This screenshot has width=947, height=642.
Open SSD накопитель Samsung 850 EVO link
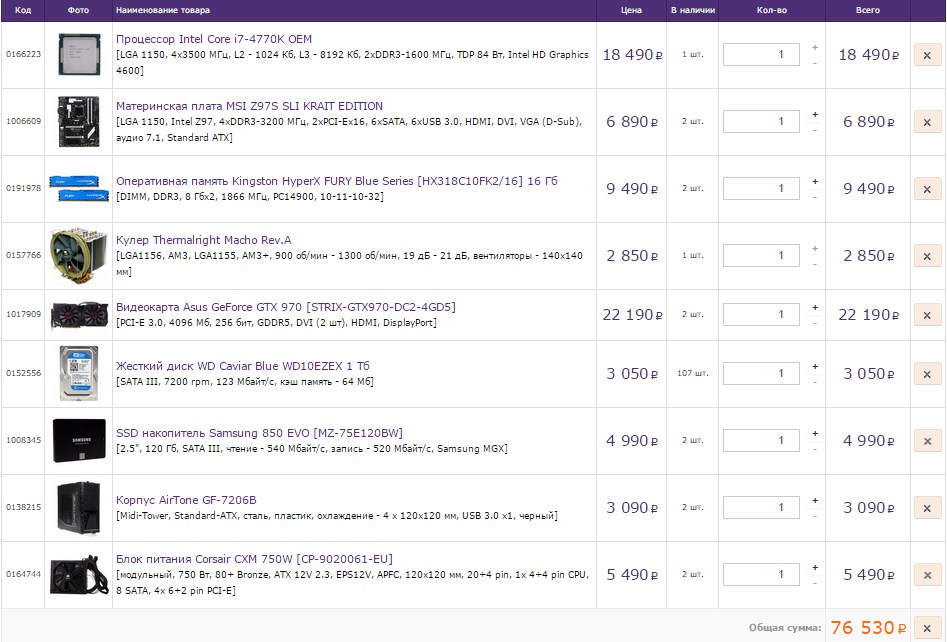point(259,434)
